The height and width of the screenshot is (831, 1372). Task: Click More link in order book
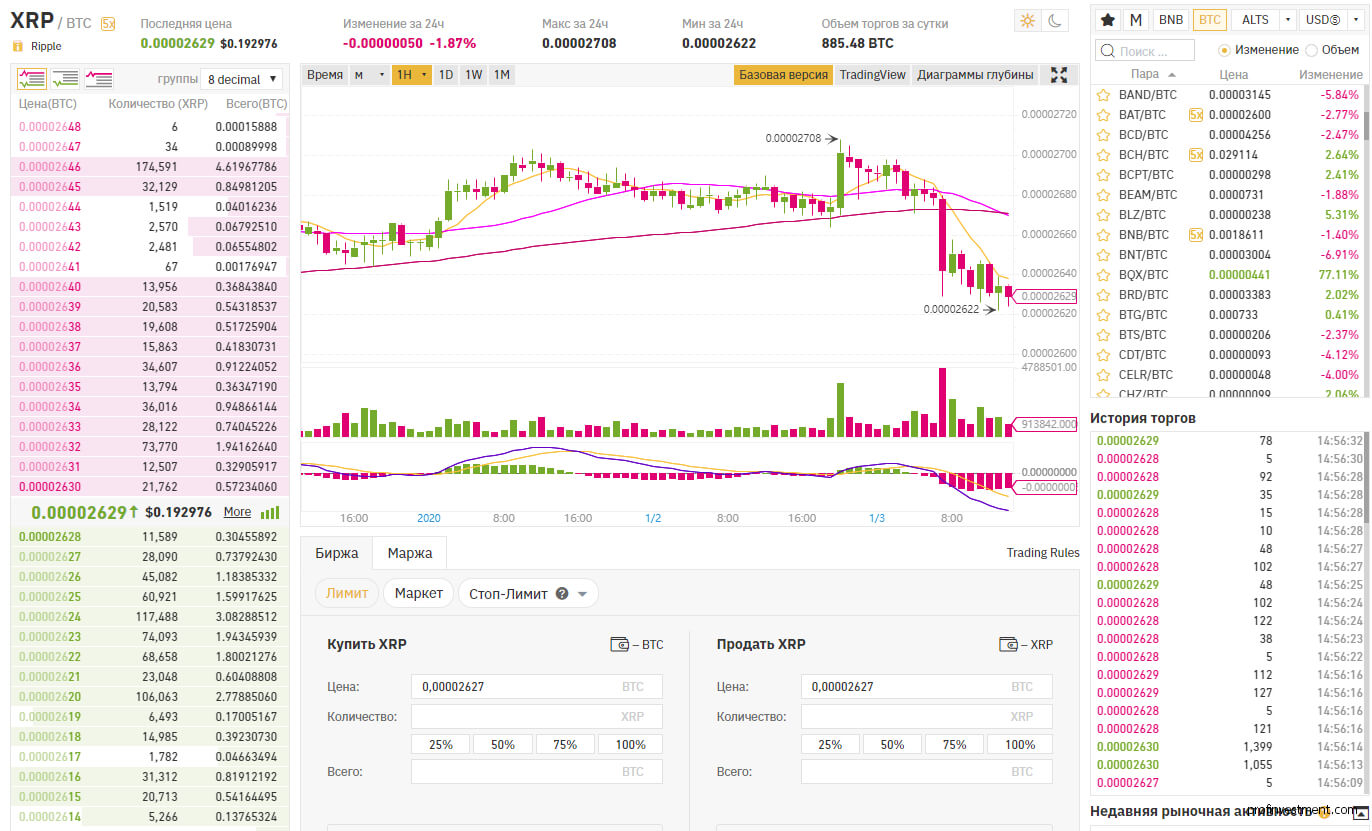pyautogui.click(x=237, y=512)
